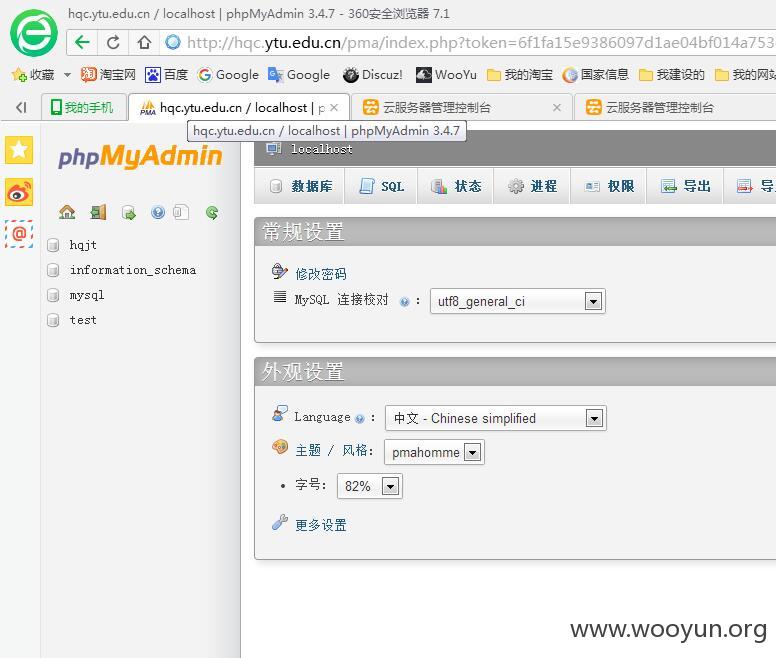776x658 pixels.
Task: Click 主题 / 风格 theme link
Action: (332, 450)
